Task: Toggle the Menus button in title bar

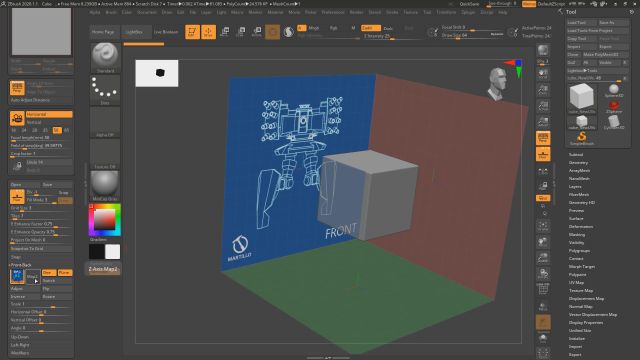Action: [x=529, y=4]
